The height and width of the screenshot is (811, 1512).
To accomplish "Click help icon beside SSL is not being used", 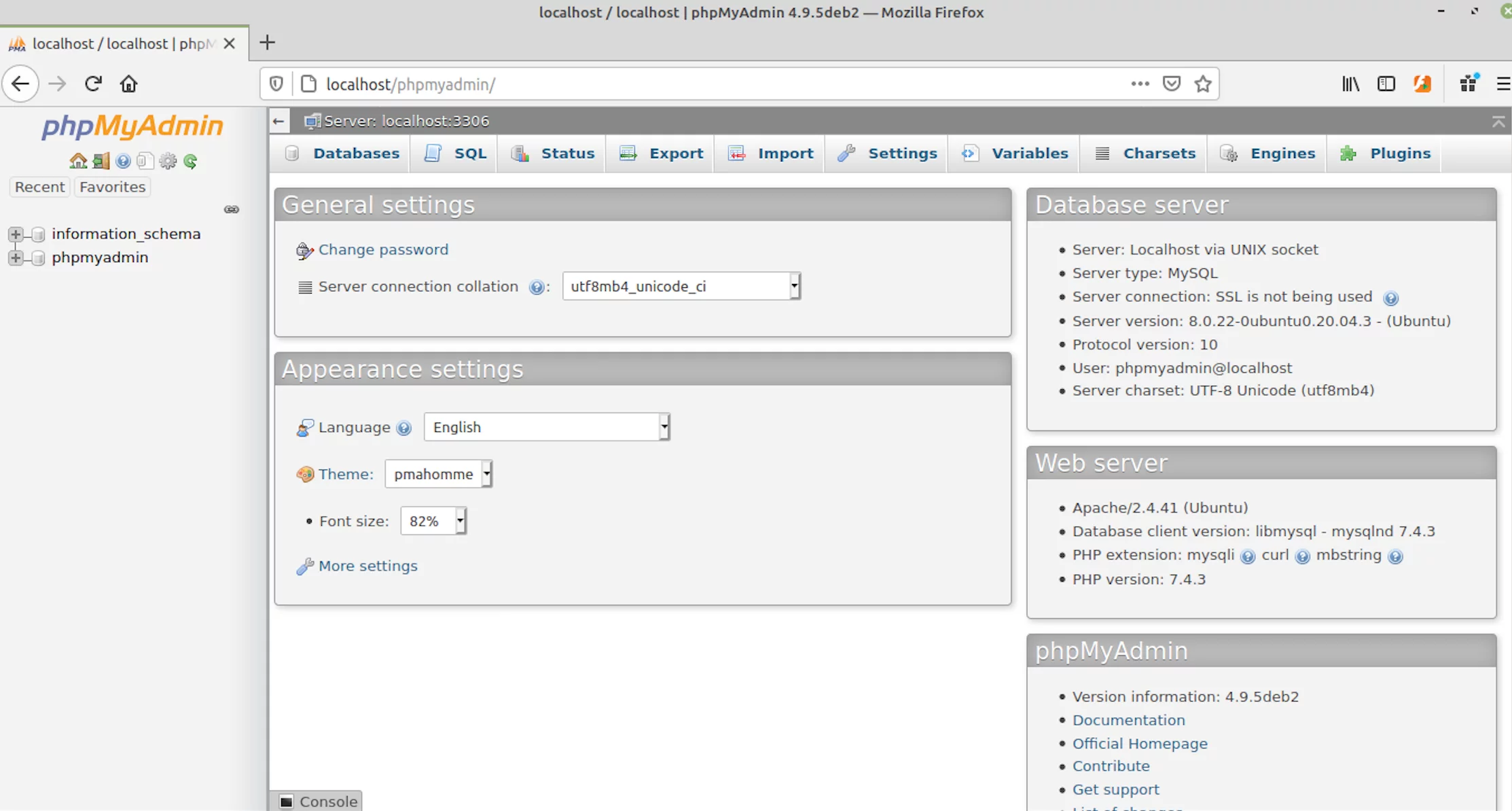I will tap(1390, 298).
